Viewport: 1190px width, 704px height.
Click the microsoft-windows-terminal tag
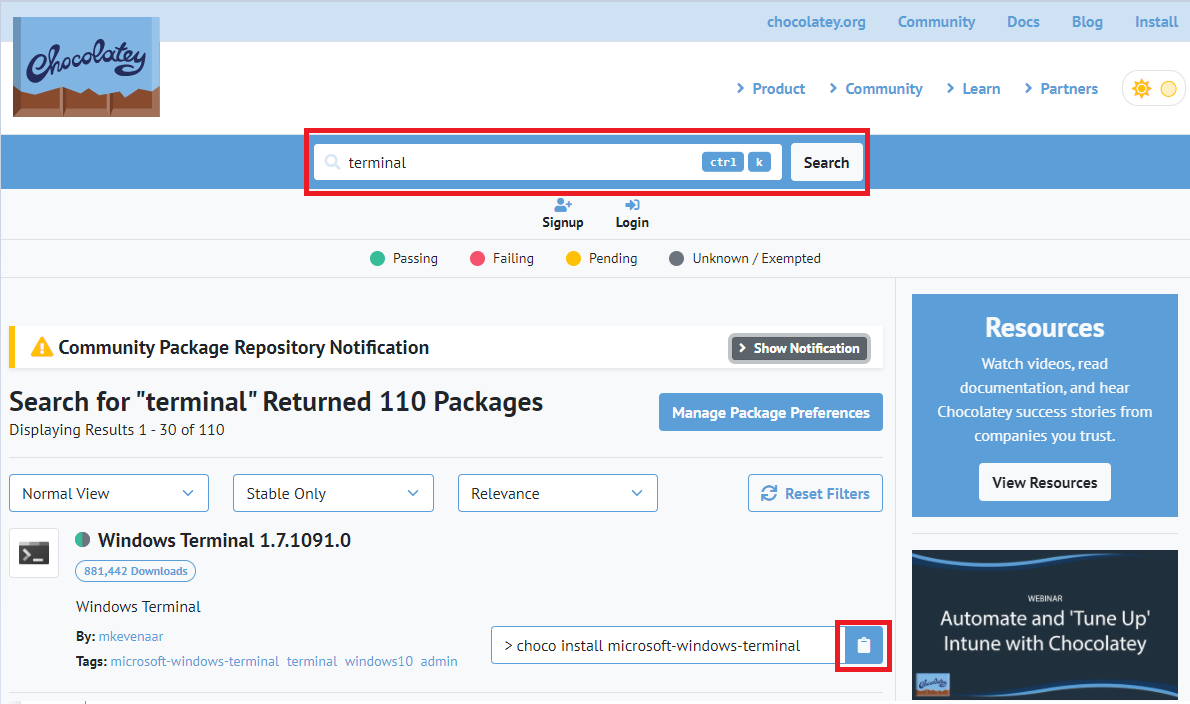click(x=194, y=662)
